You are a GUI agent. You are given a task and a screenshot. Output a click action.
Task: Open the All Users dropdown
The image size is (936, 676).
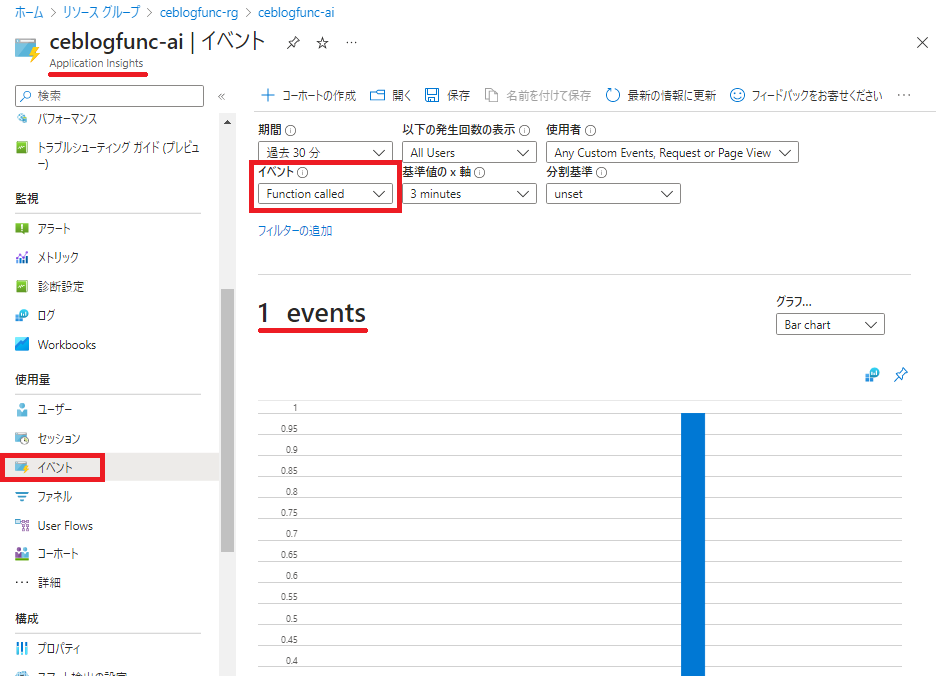click(x=469, y=152)
